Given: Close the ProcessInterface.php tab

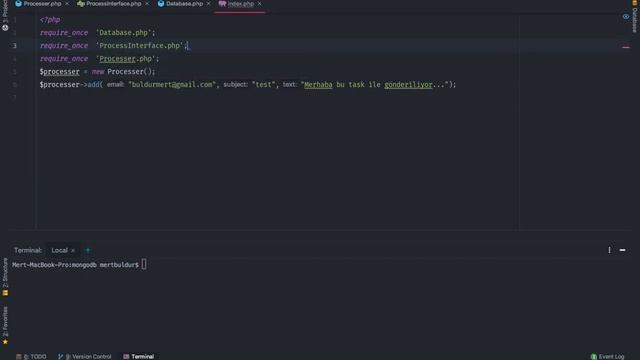Looking at the screenshot, I should pyautogui.click(x=147, y=4).
